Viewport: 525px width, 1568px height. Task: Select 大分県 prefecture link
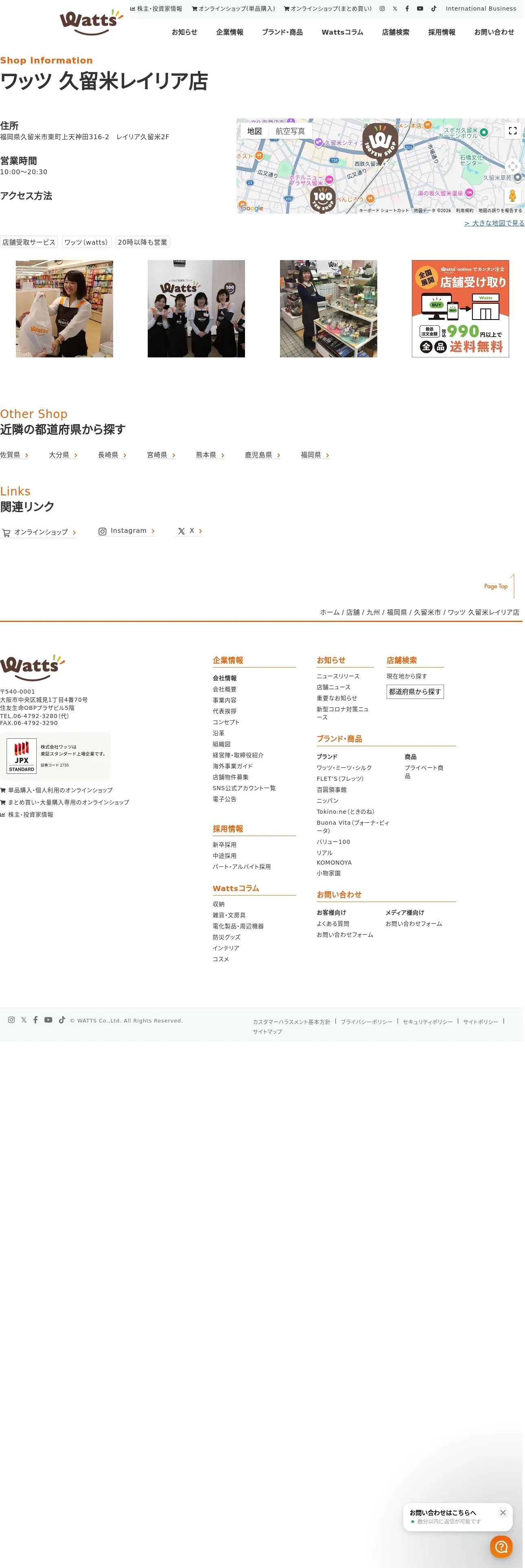click(x=63, y=455)
